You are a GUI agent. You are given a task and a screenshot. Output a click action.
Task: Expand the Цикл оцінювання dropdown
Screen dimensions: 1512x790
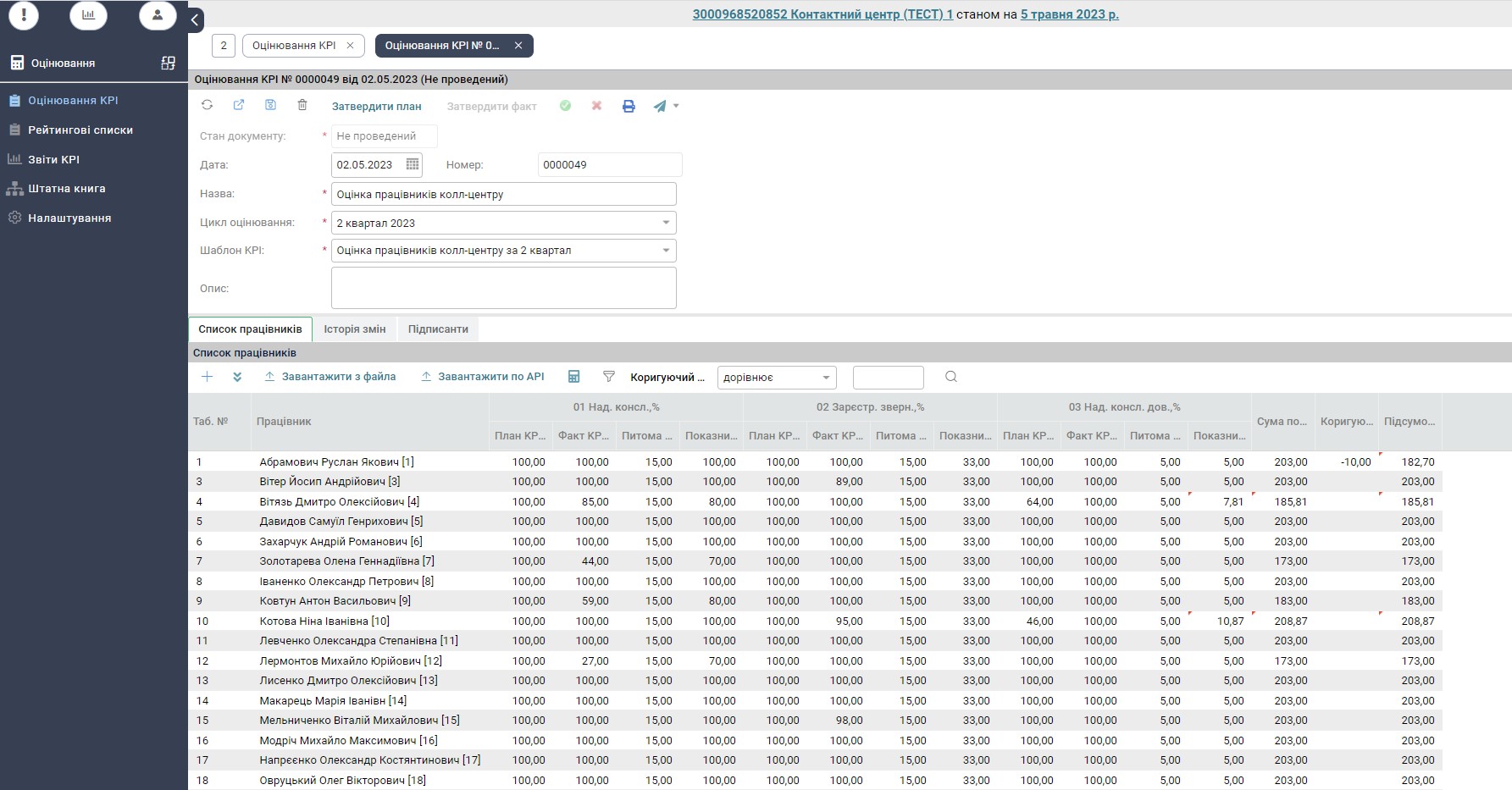[666, 223]
